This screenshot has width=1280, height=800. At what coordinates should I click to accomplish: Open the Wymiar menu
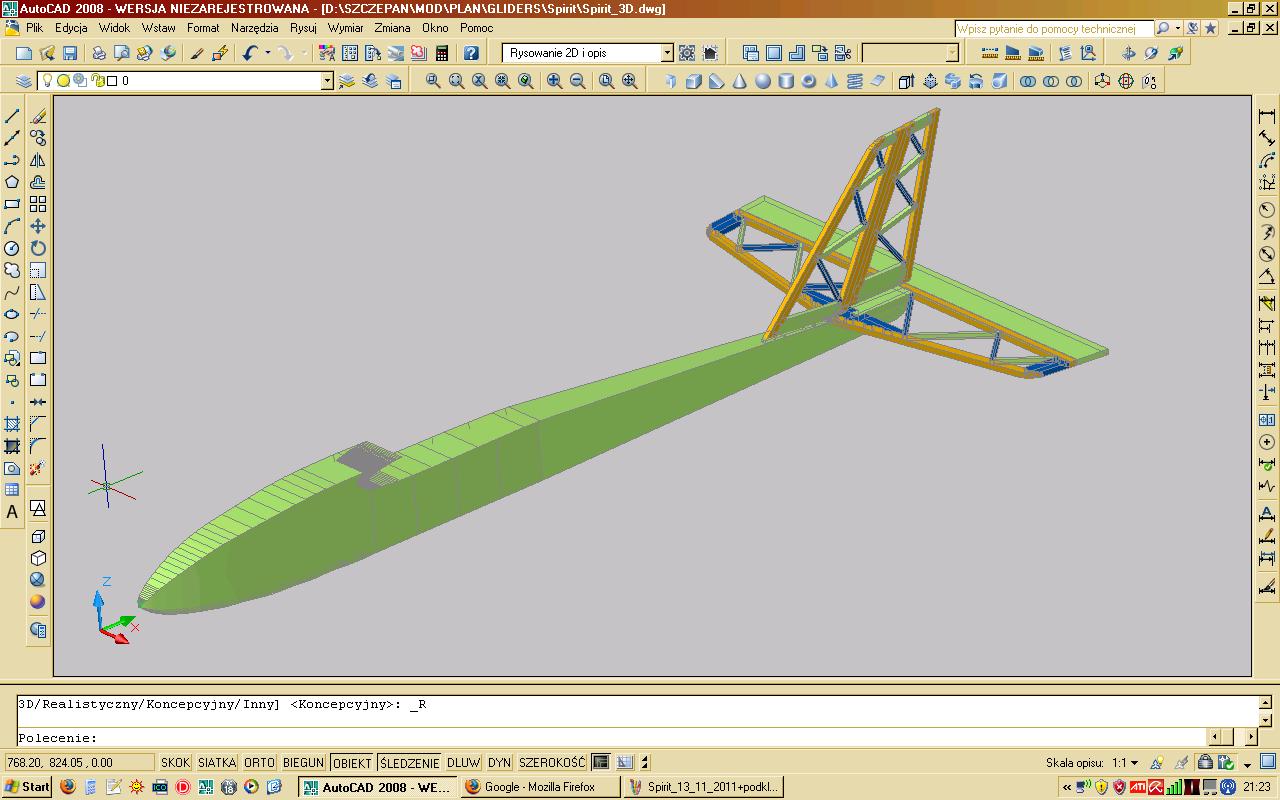(x=345, y=28)
